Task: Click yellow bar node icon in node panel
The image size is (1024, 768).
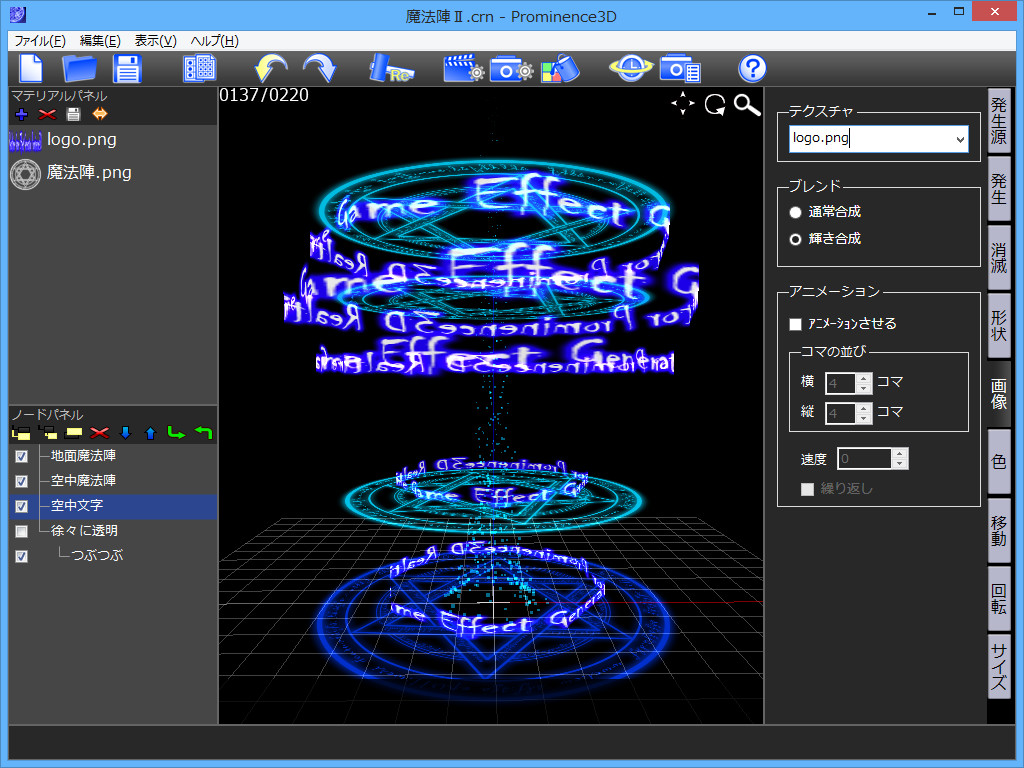Action: pyautogui.click(x=73, y=433)
